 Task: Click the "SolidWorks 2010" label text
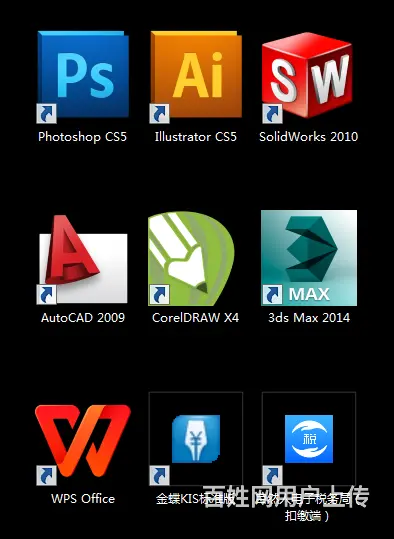[308, 137]
